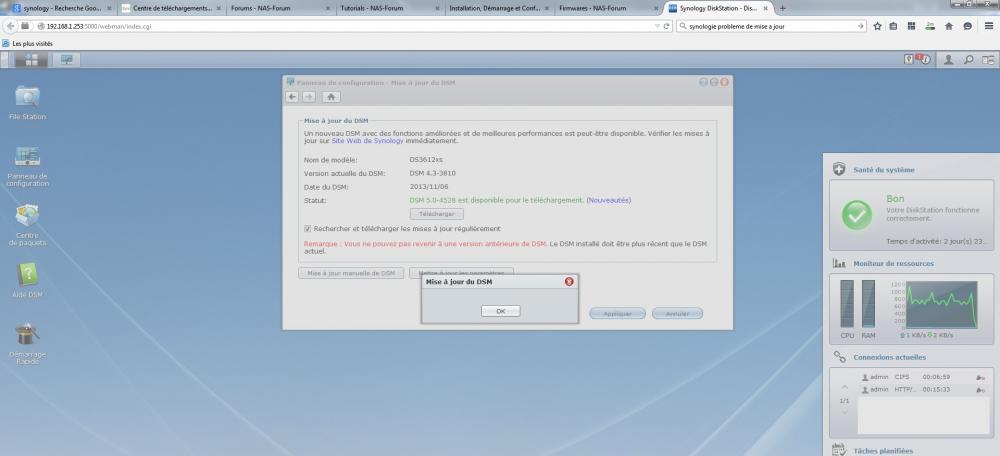Click the 'DS3612xs' model name text

425,159
